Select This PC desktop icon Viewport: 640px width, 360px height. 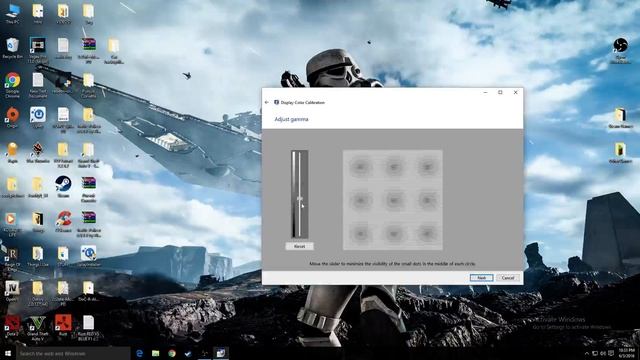pos(12,14)
